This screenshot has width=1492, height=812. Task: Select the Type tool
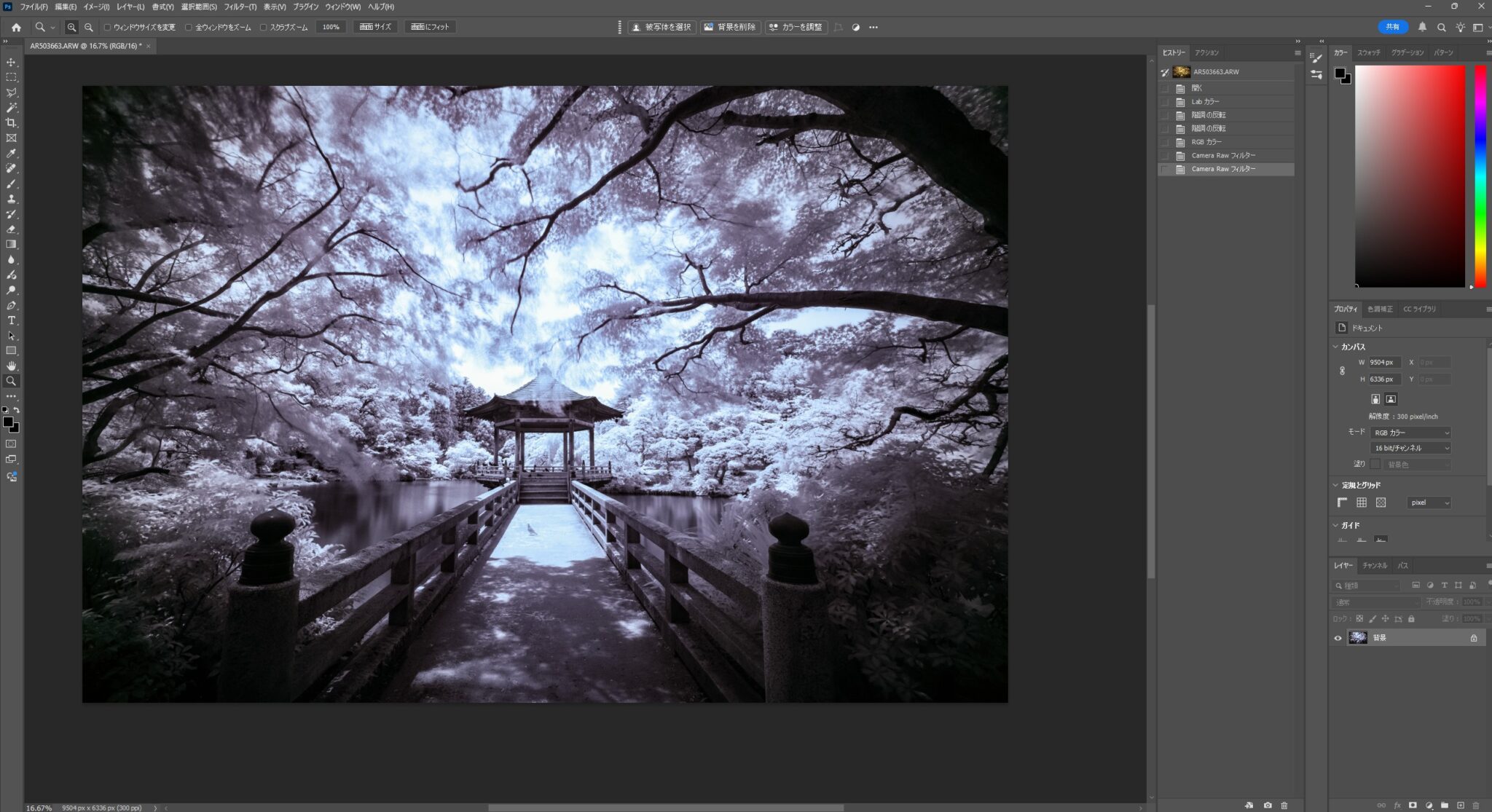(x=11, y=320)
